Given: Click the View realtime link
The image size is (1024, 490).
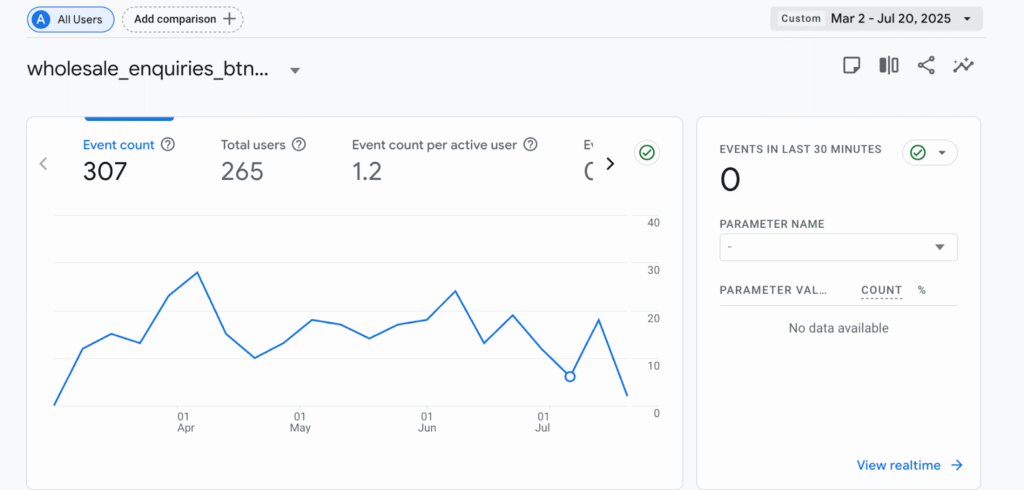Looking at the screenshot, I should coord(909,465).
